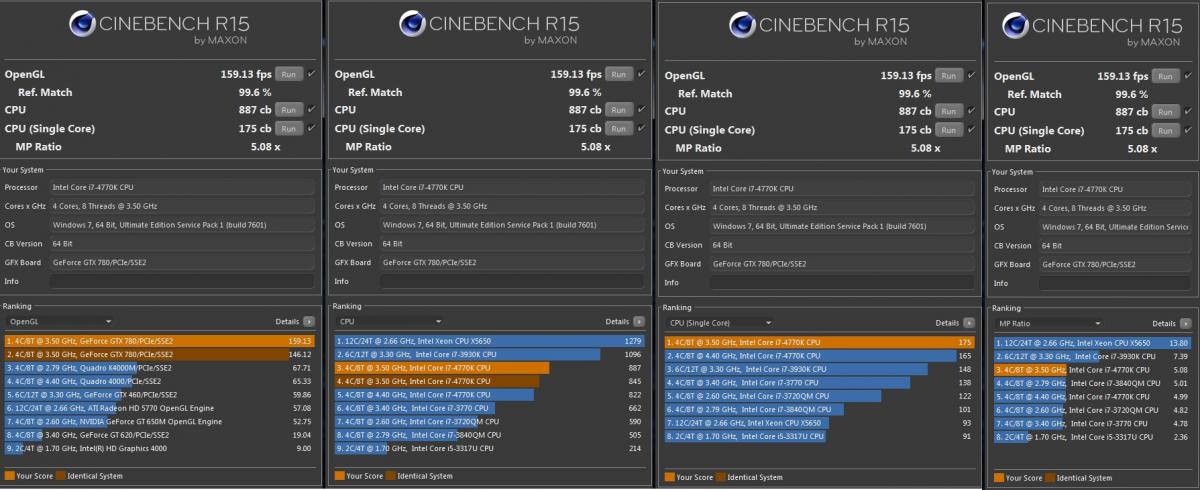Click the empty Info field in the CPU ranking panel
Viewport: 1200px width, 490px height.
[511, 281]
